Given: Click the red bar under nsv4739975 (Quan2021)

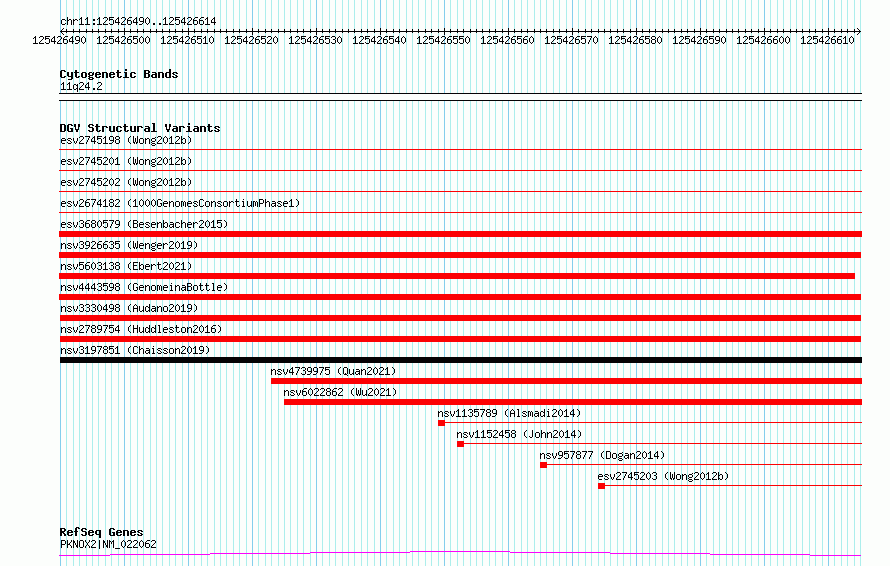Looking at the screenshot, I should (566, 381).
